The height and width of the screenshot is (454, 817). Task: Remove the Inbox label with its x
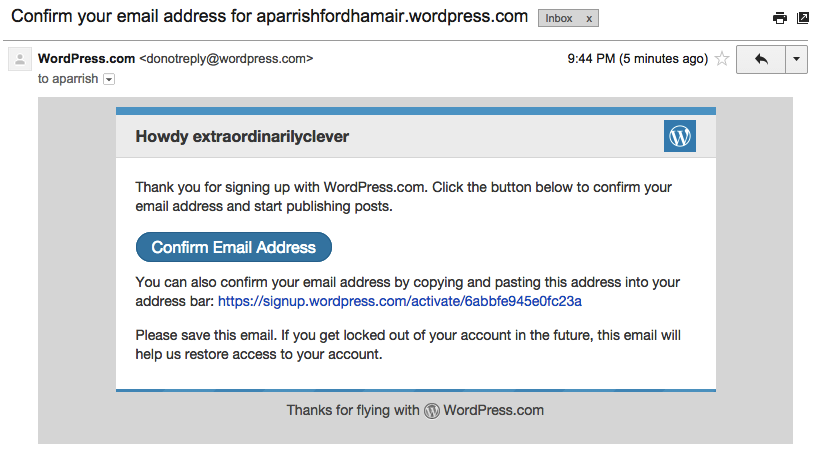click(x=589, y=19)
